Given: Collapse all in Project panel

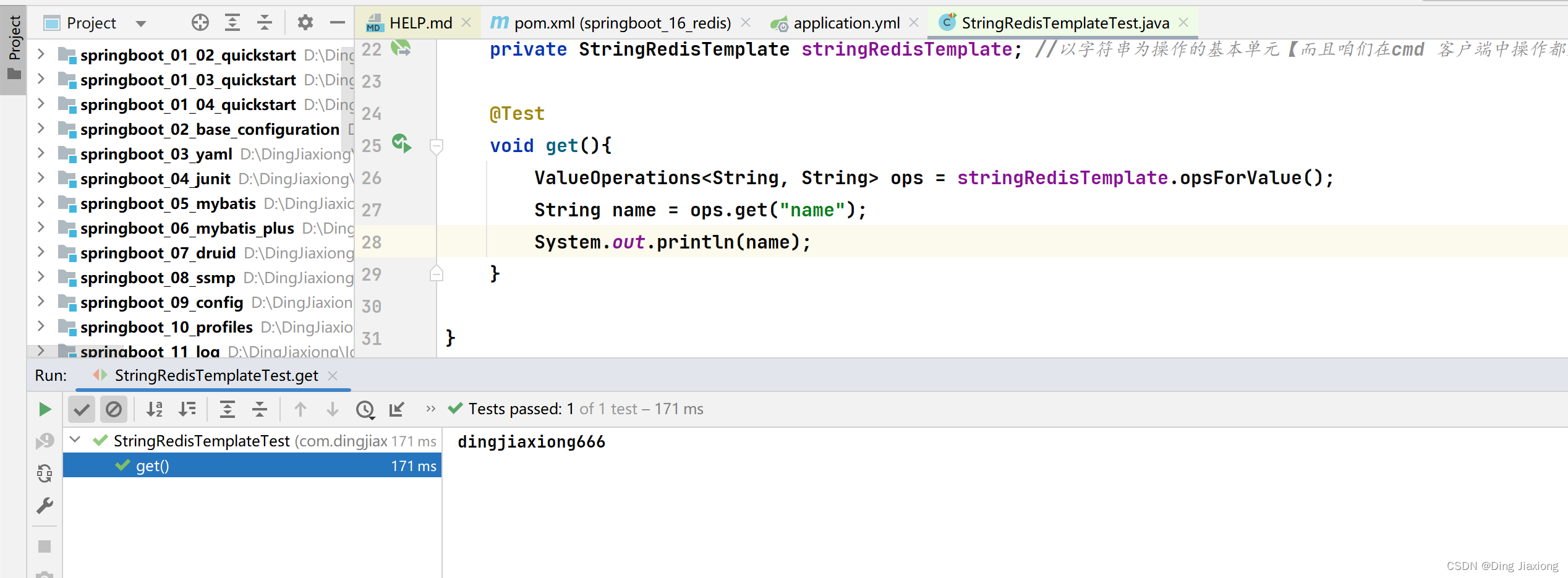Looking at the screenshot, I should click(x=265, y=23).
